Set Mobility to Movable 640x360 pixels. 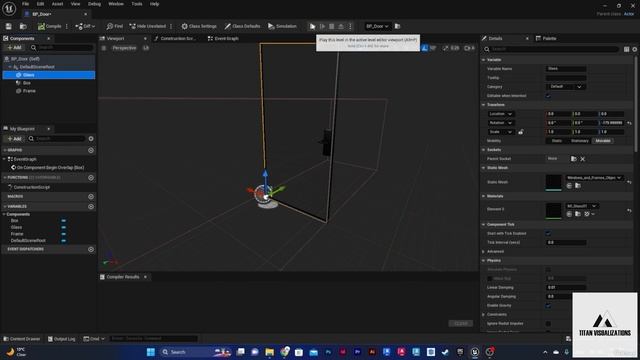[x=603, y=141]
